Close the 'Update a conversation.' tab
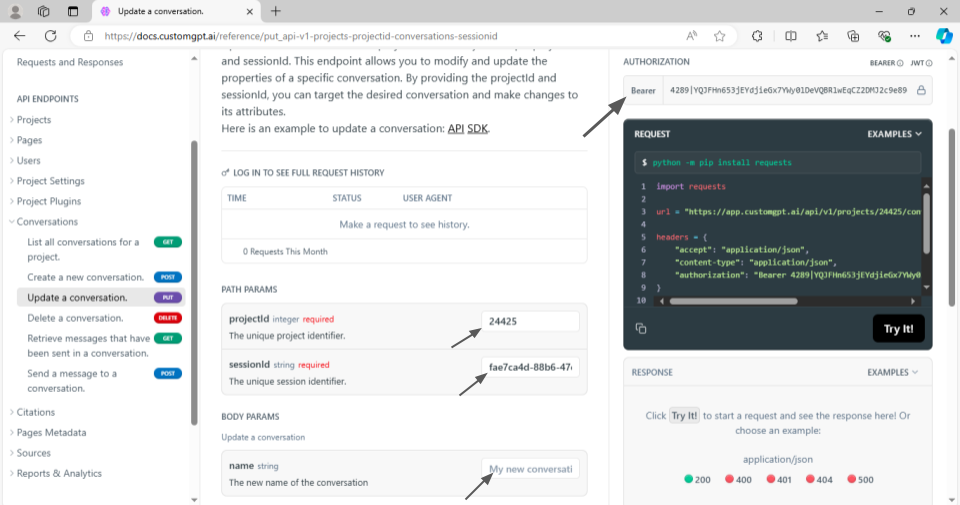This screenshot has width=960, height=505. [250, 12]
